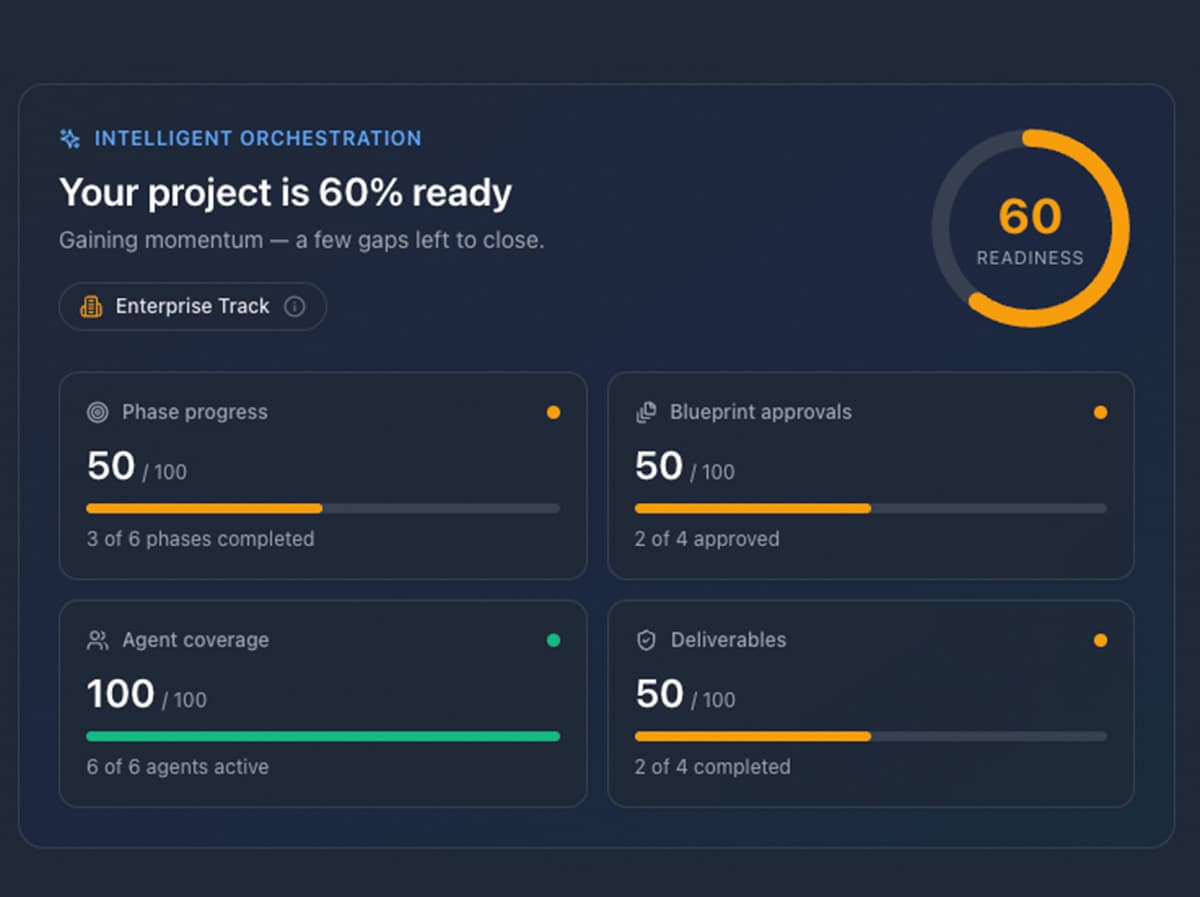Click the INTELLIGENT ORCHESTRATION label
1200x897 pixels.
pyautogui.click(x=258, y=139)
